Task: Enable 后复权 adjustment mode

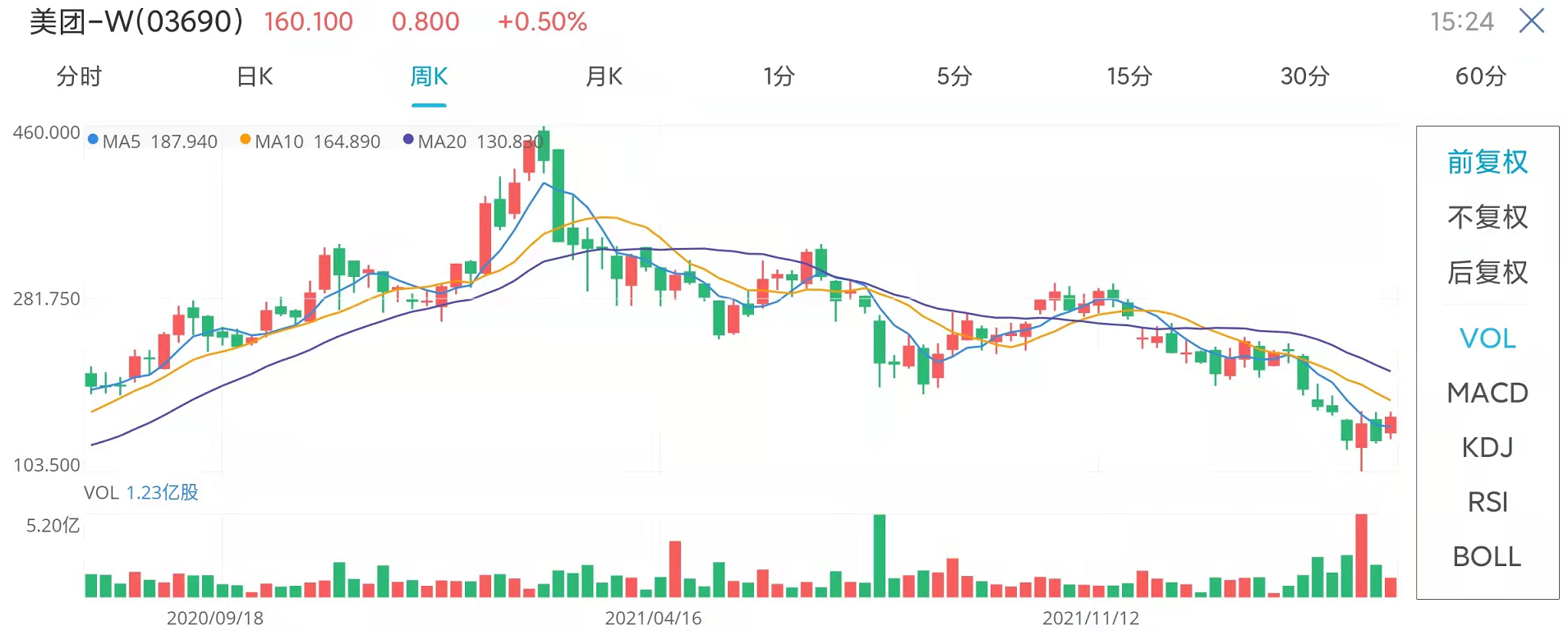Action: (1488, 272)
